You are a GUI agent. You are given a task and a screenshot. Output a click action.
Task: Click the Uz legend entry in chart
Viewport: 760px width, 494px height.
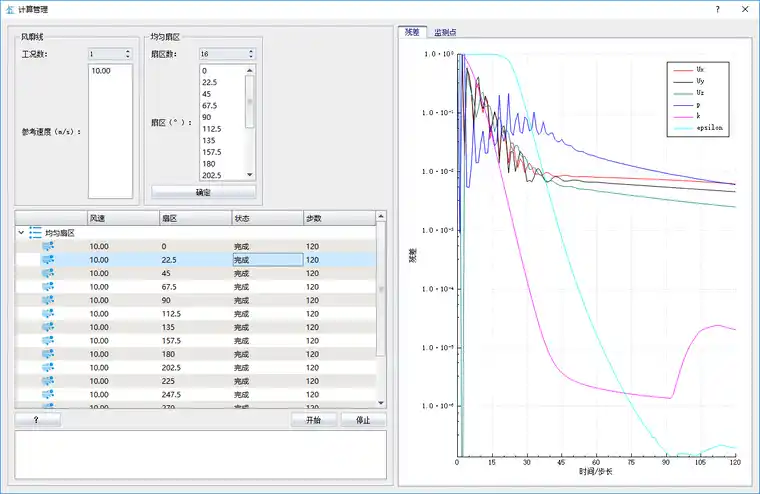(x=689, y=93)
